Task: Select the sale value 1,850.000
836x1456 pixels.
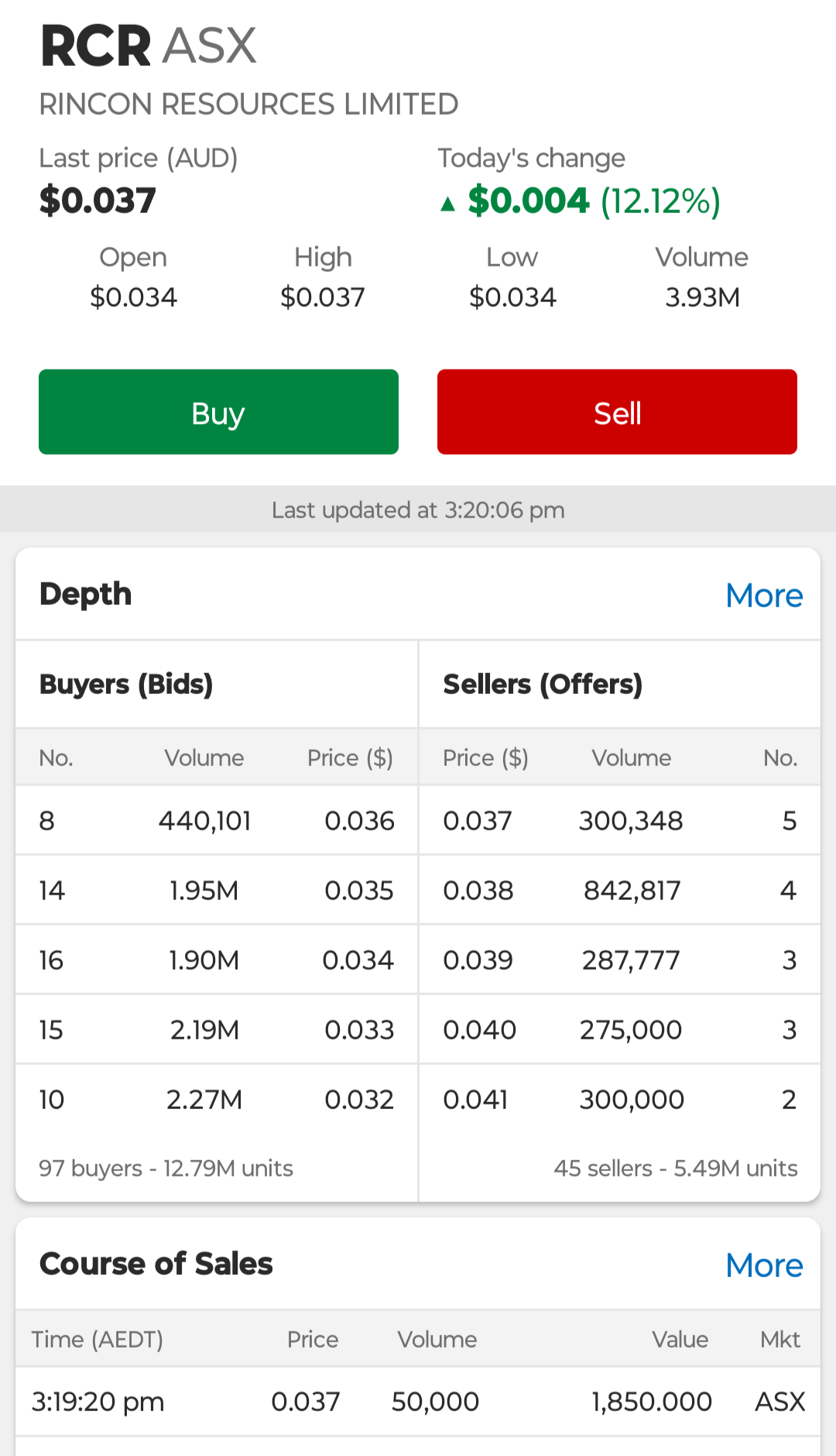Action: pos(652,1402)
